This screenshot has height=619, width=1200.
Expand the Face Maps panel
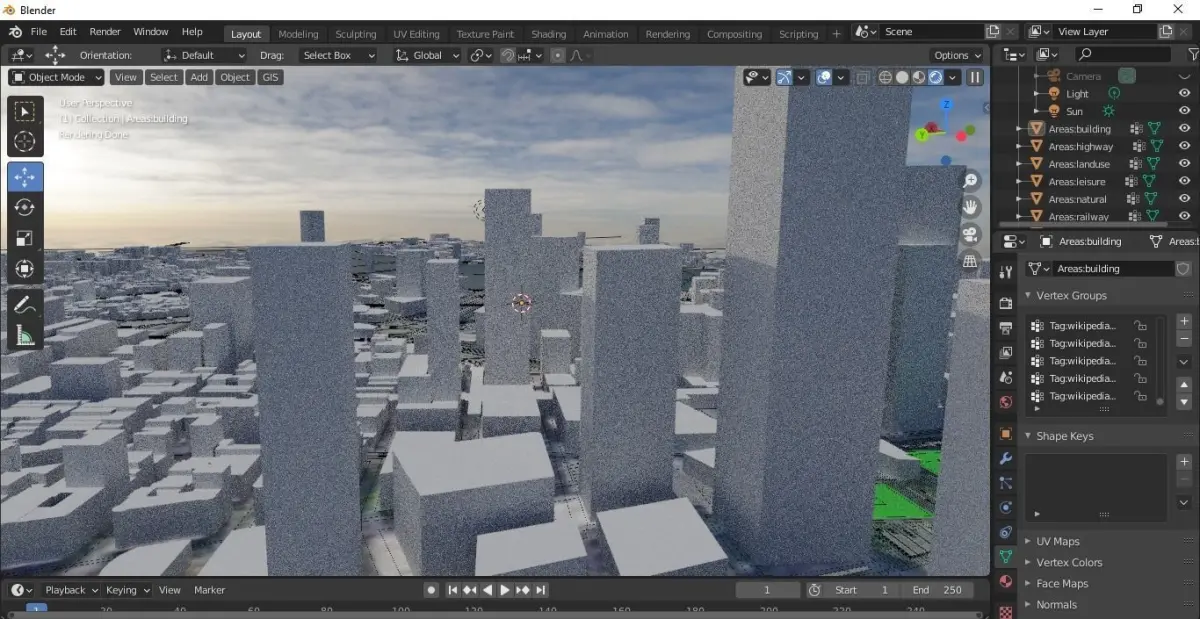[1062, 583]
